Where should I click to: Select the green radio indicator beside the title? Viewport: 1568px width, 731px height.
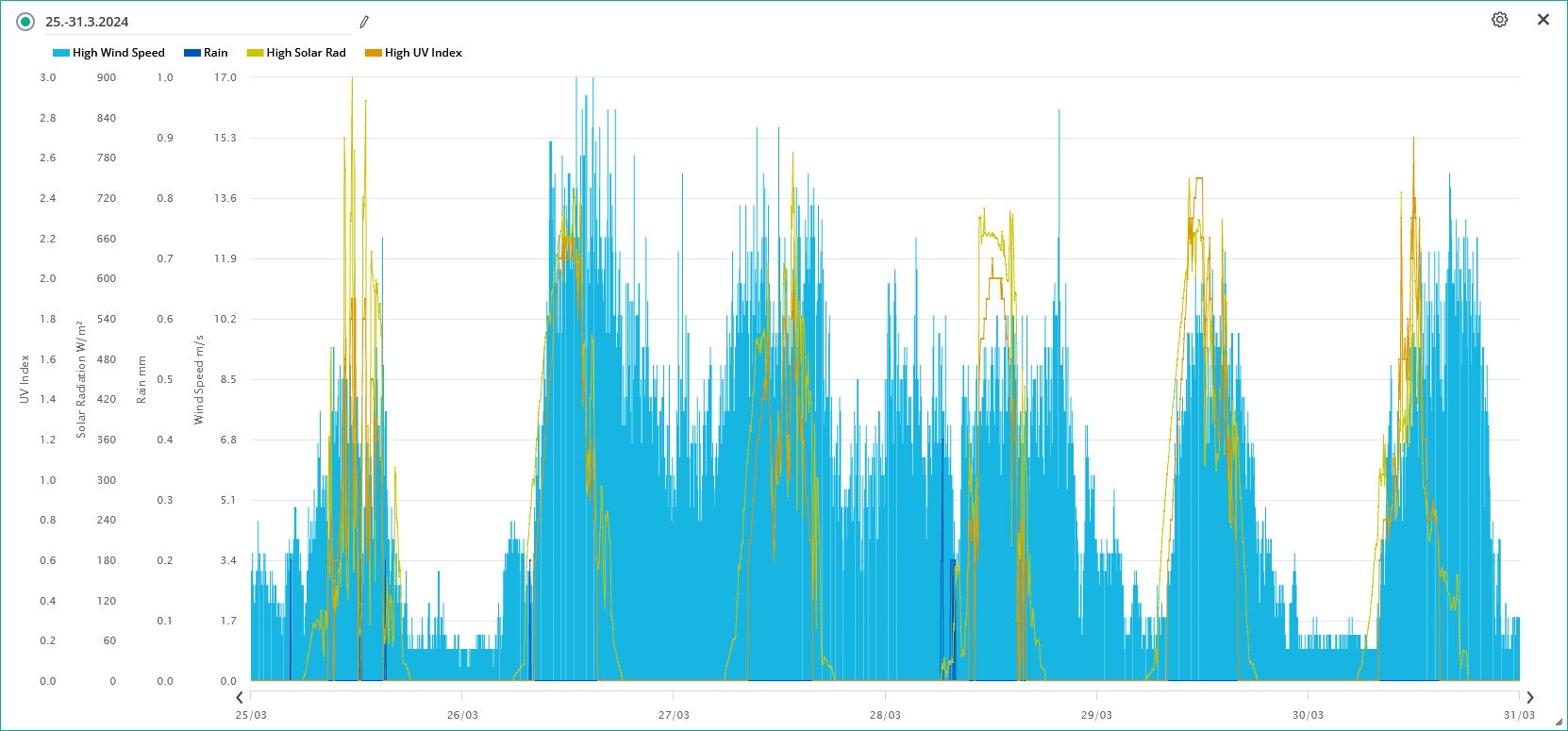point(25,22)
